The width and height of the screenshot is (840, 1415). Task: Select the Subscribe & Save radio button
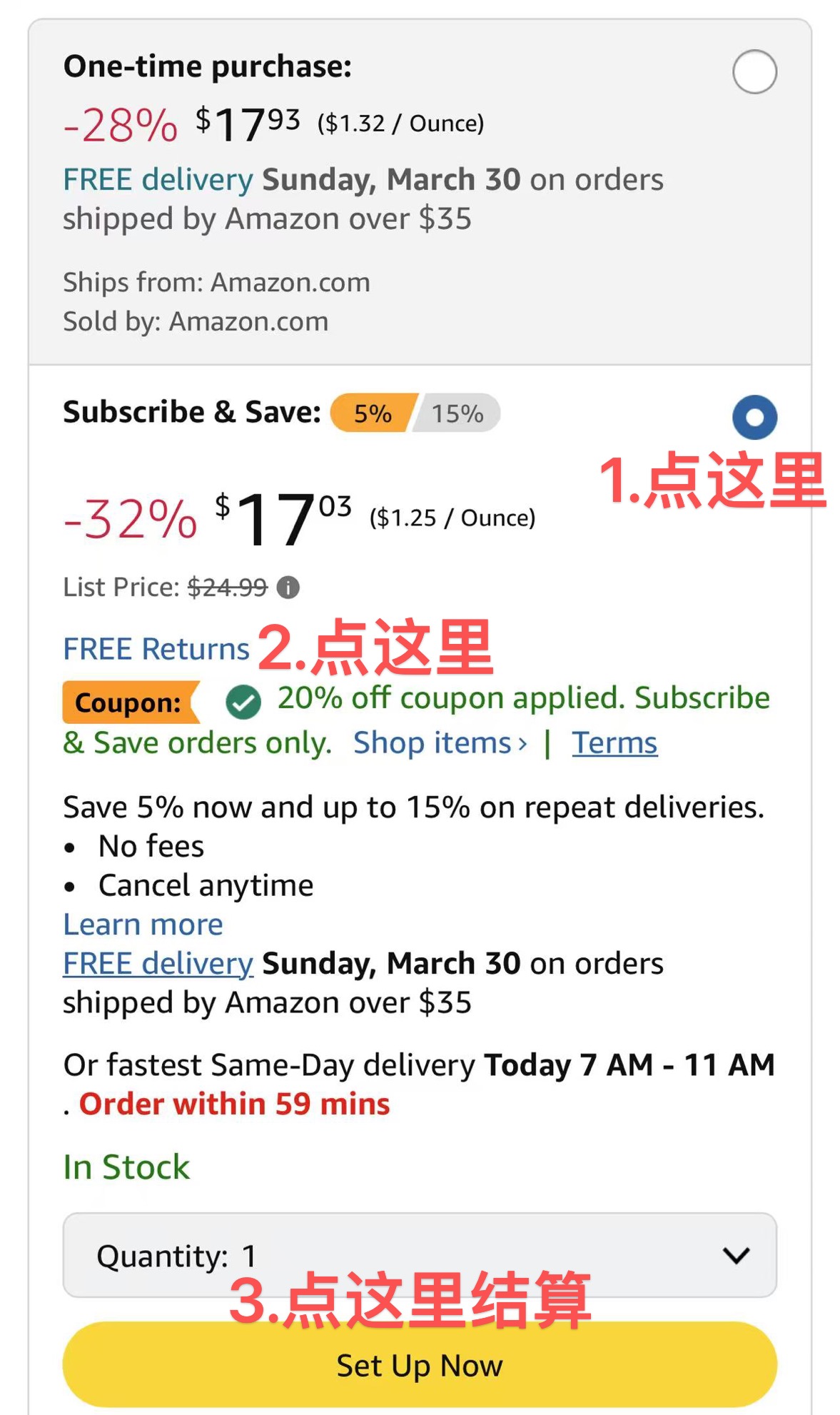pos(754,417)
